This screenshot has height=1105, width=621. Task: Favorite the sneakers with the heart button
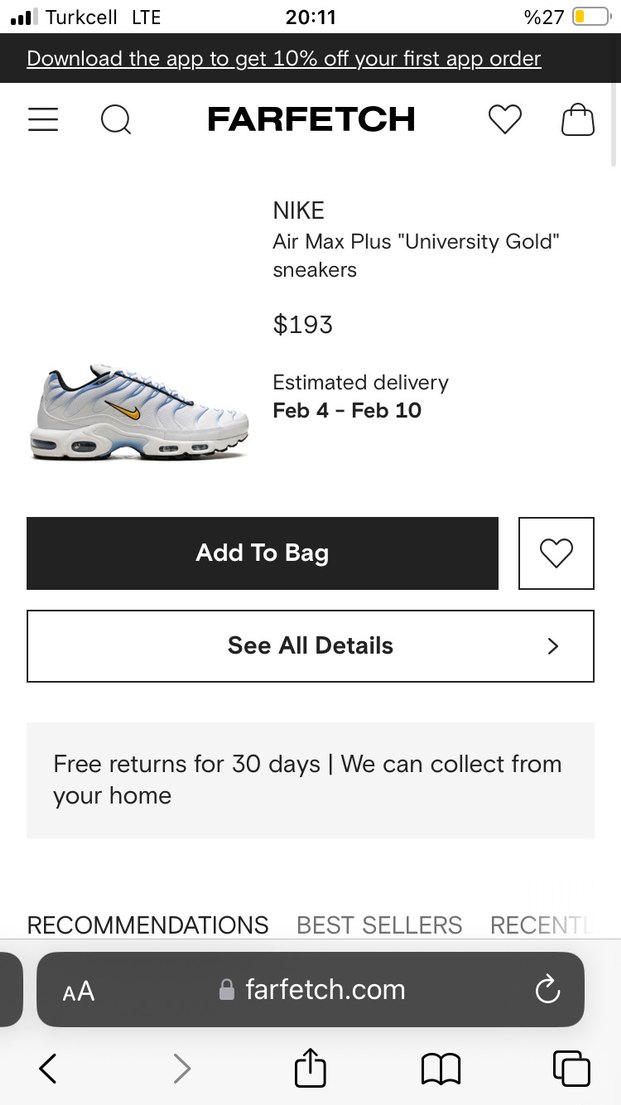[556, 553]
